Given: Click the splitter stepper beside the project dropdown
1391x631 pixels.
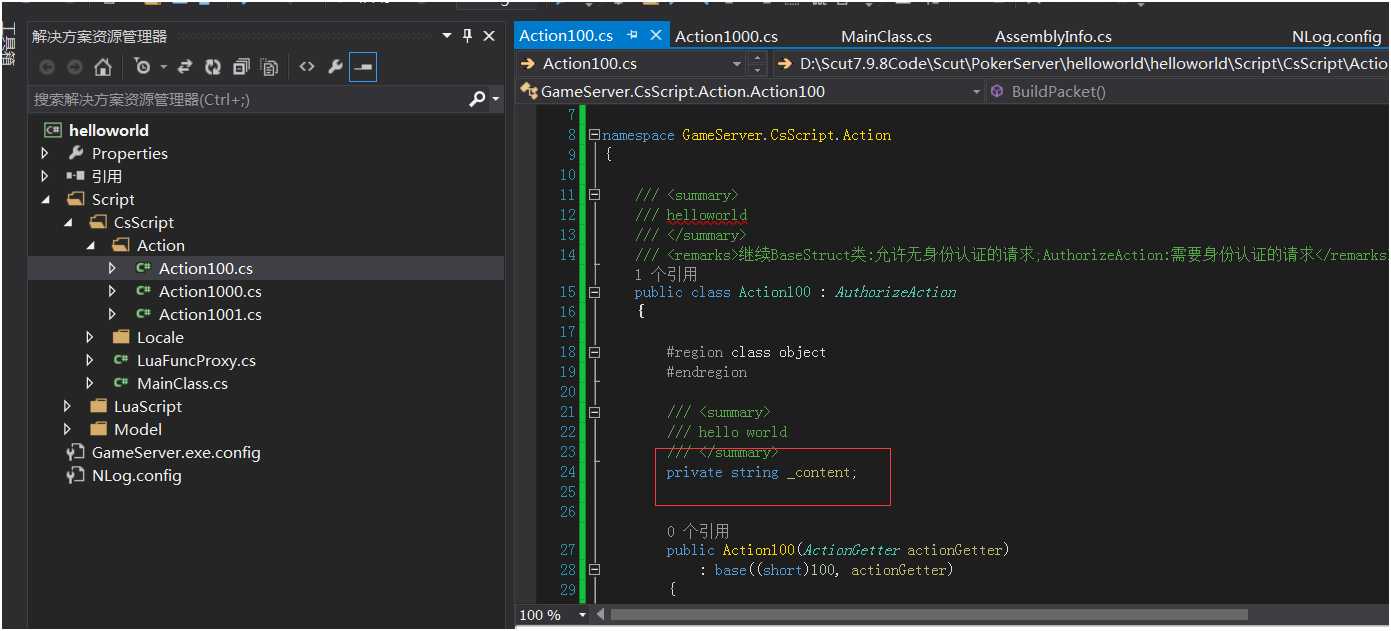Looking at the screenshot, I should pyautogui.click(x=757, y=63).
